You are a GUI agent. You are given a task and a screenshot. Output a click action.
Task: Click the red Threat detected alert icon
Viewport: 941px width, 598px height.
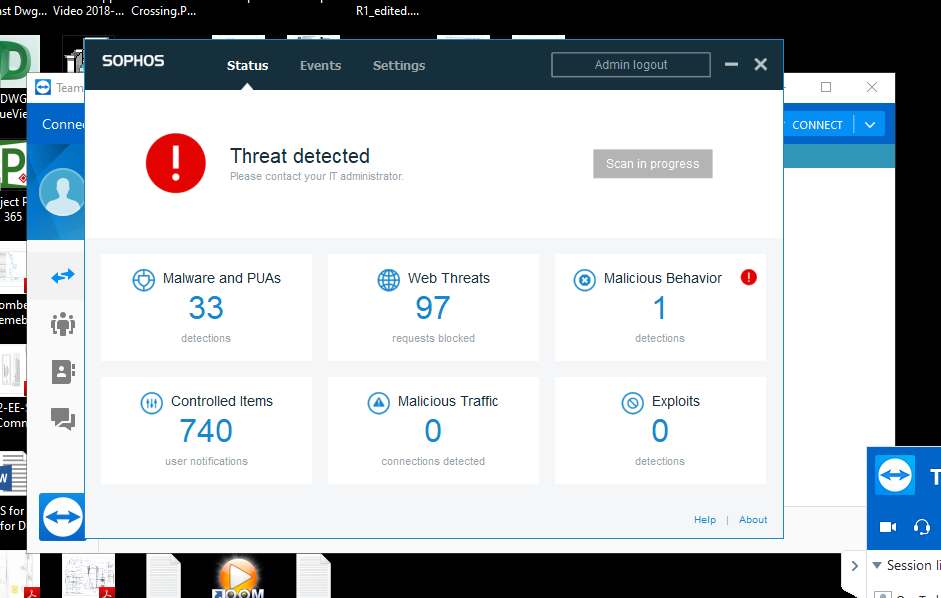tap(176, 163)
